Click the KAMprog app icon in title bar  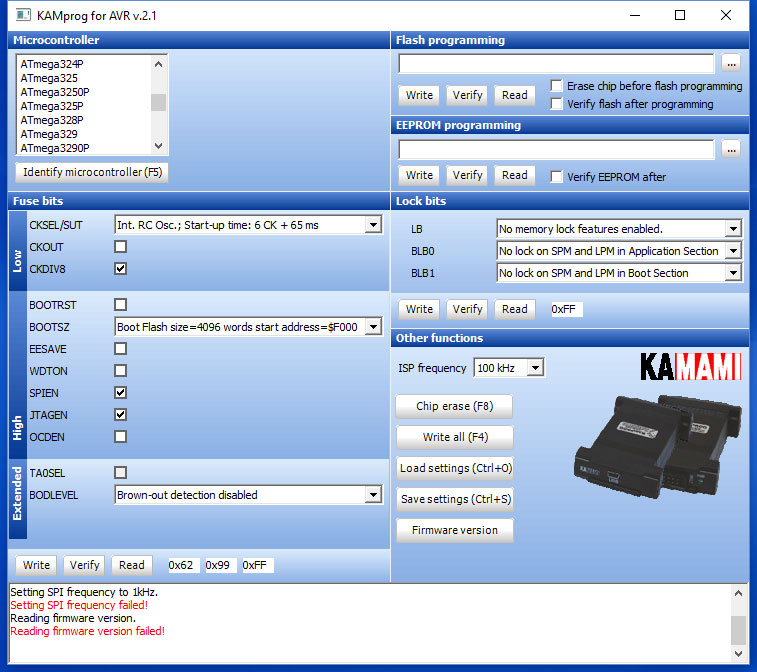click(23, 15)
